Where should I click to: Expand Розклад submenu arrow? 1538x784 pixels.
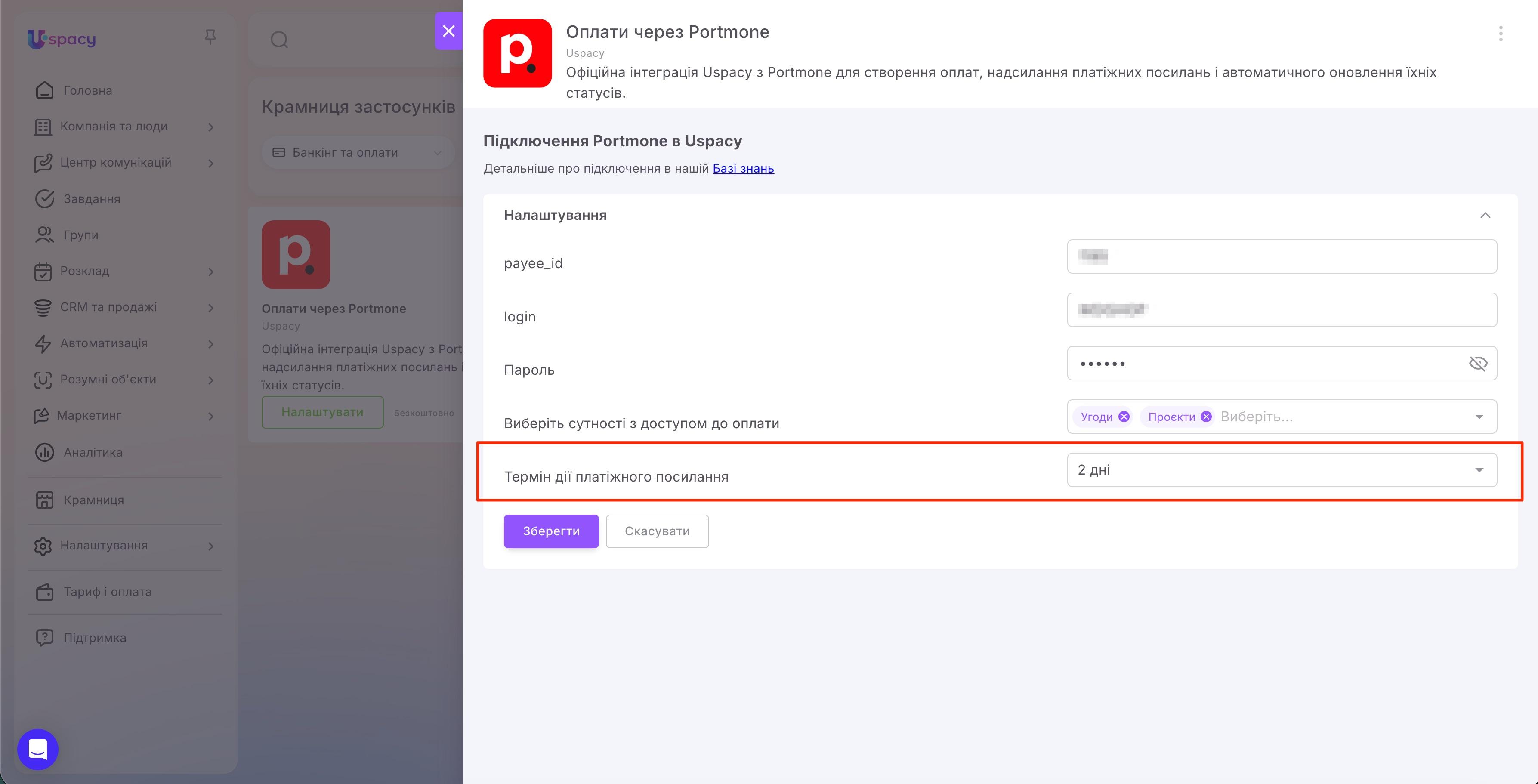[x=211, y=272]
